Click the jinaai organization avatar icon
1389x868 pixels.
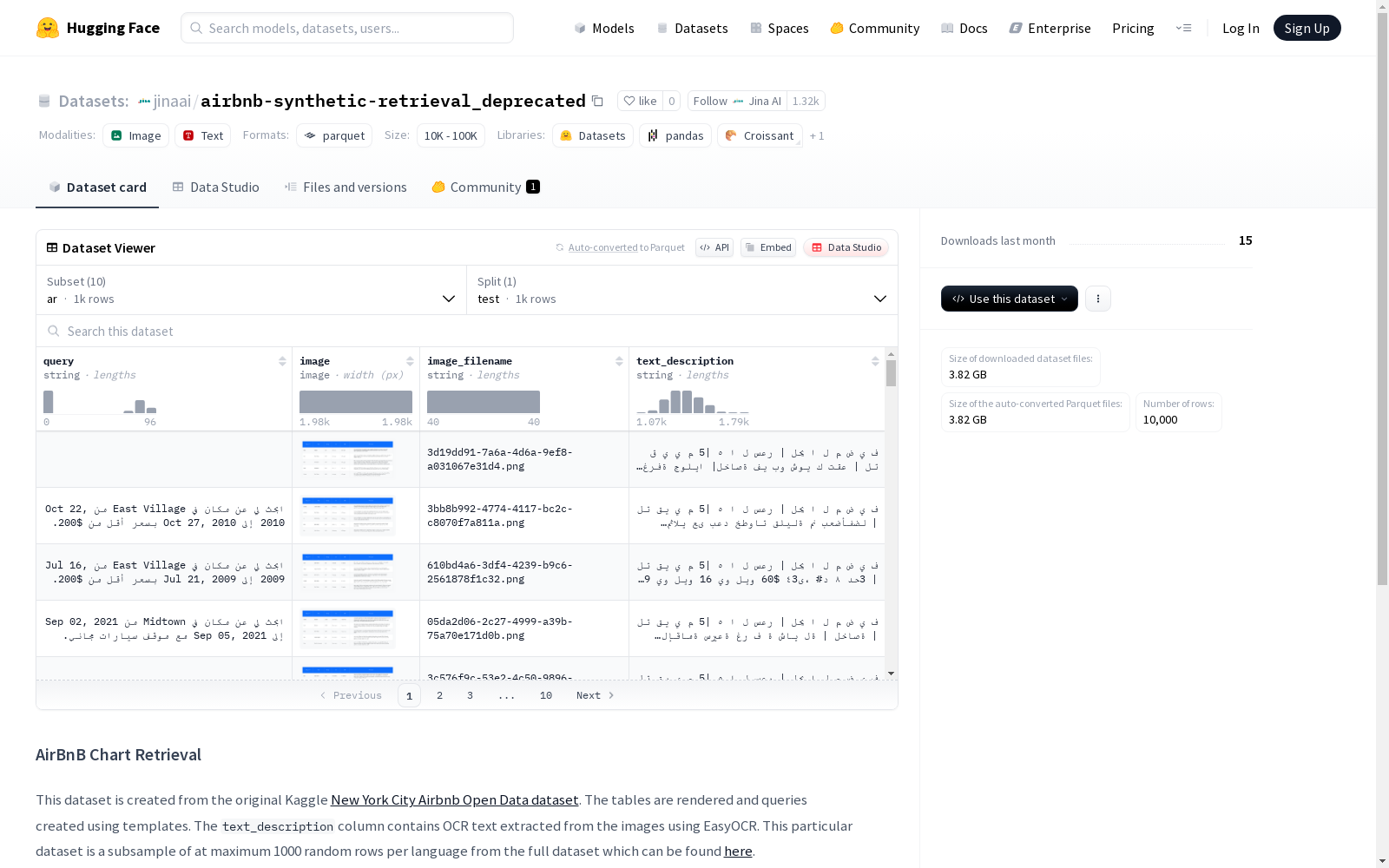(144, 102)
